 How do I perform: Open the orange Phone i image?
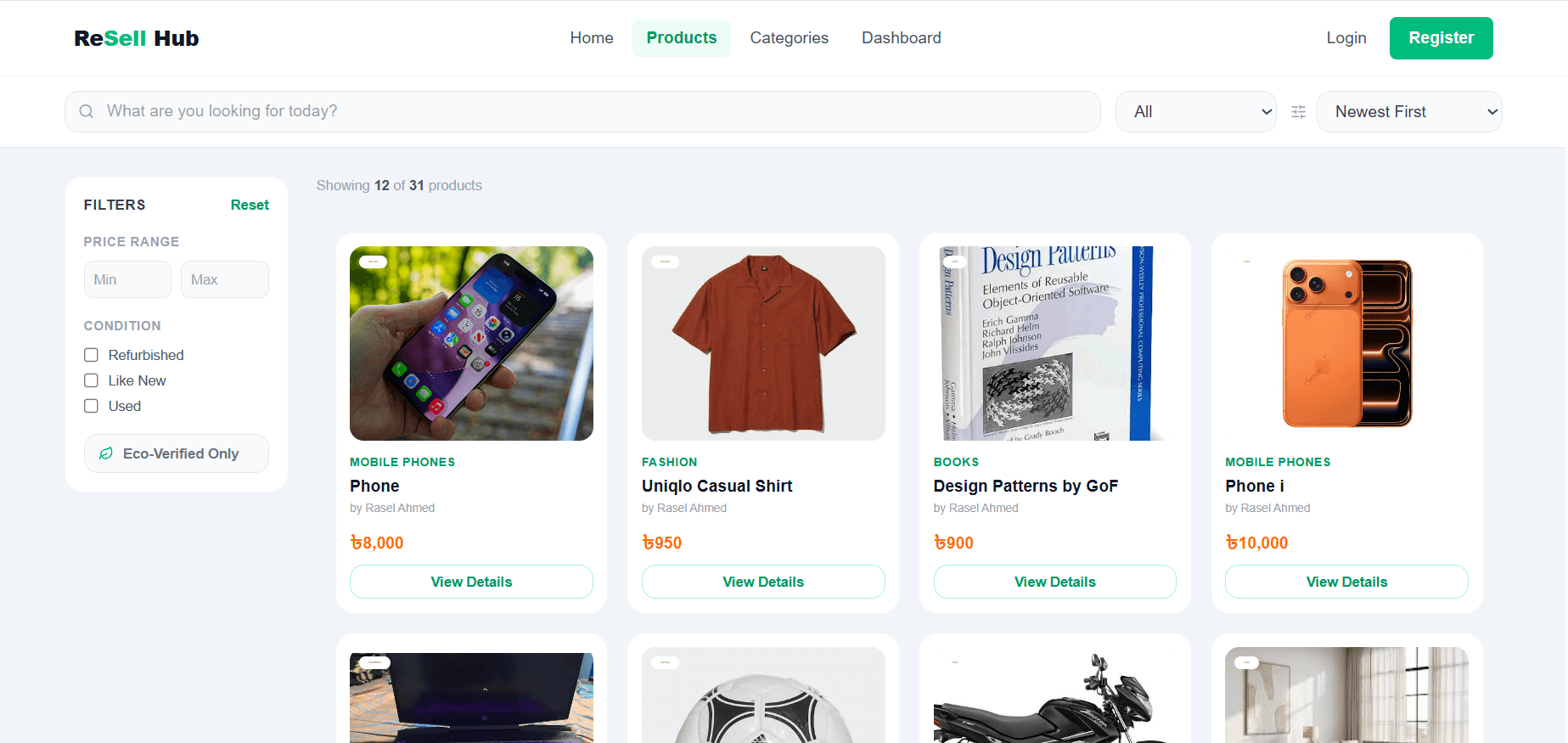[1347, 343]
